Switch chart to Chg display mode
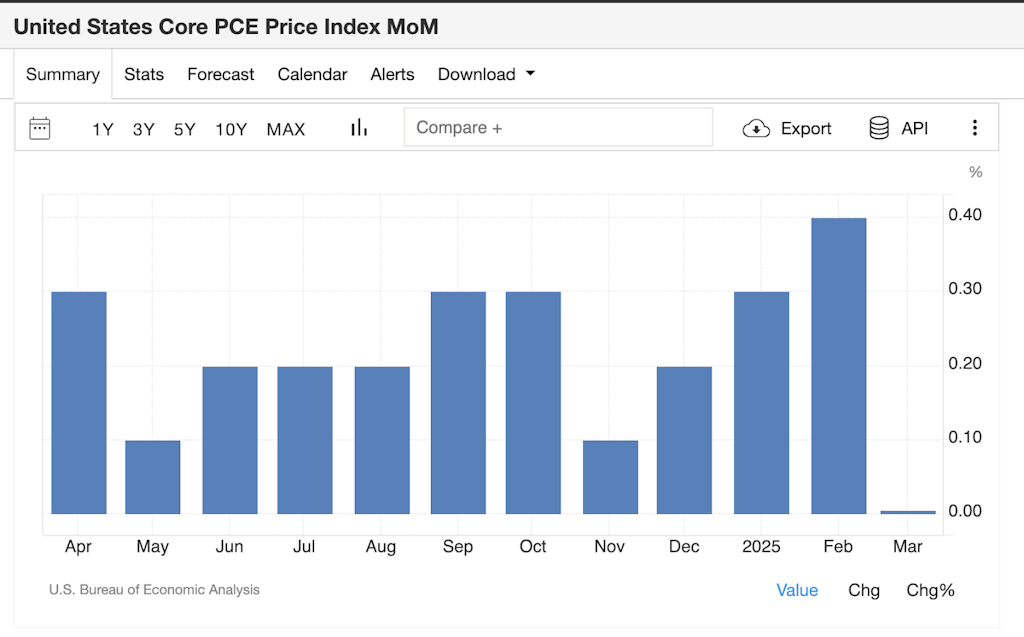The image size is (1024, 637). 864,590
